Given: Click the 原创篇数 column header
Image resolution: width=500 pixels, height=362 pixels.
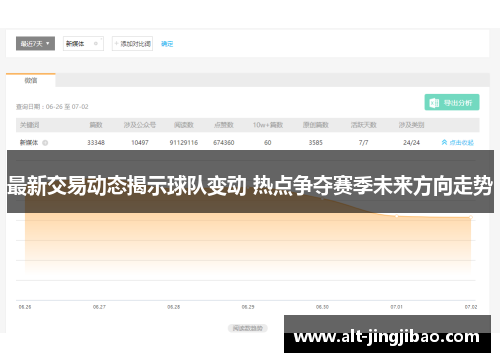Looking at the screenshot, I should point(316,125).
